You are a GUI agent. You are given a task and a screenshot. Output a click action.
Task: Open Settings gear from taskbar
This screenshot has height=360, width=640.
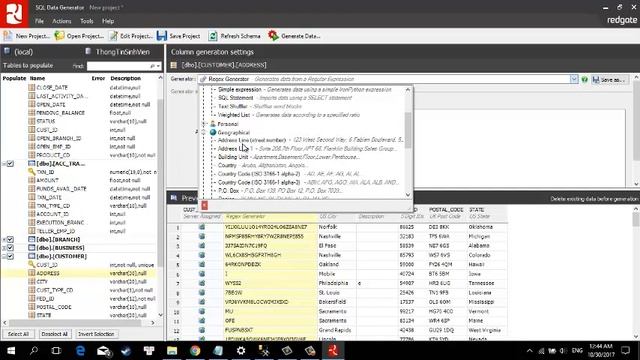241,350
